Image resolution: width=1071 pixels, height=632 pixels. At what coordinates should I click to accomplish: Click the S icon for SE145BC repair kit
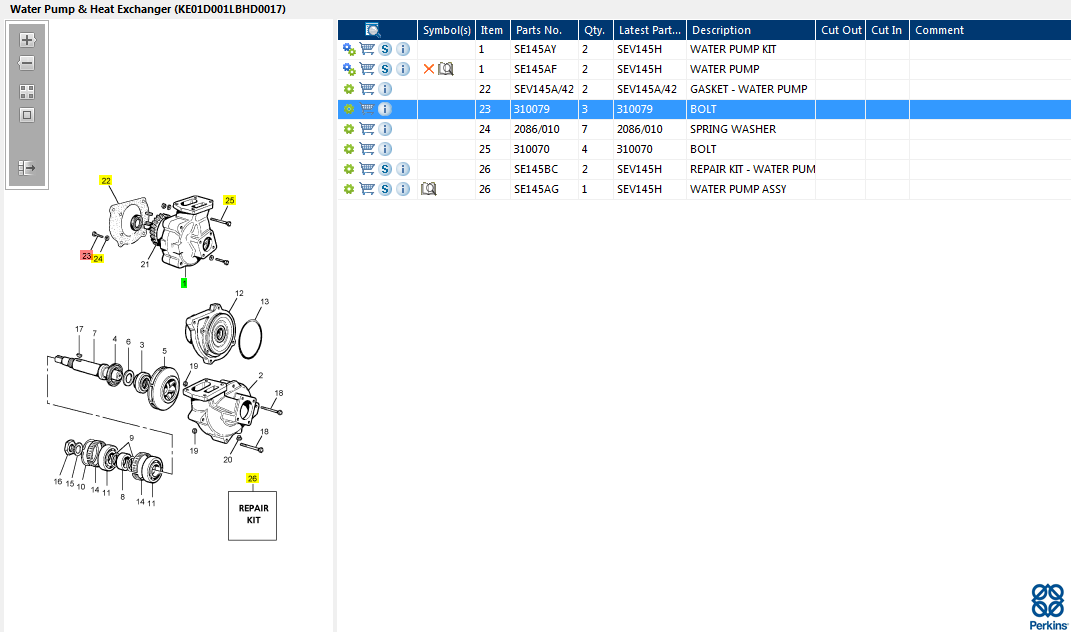point(385,169)
